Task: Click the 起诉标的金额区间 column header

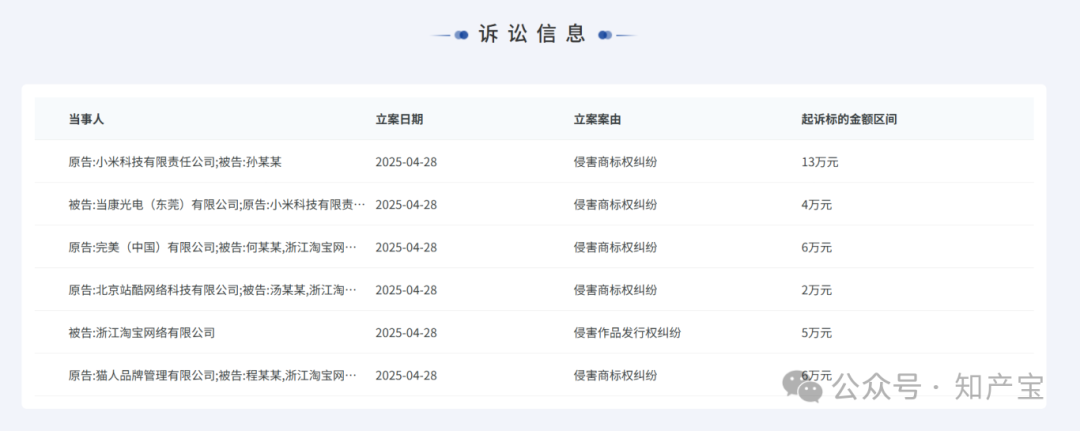Action: 849,119
